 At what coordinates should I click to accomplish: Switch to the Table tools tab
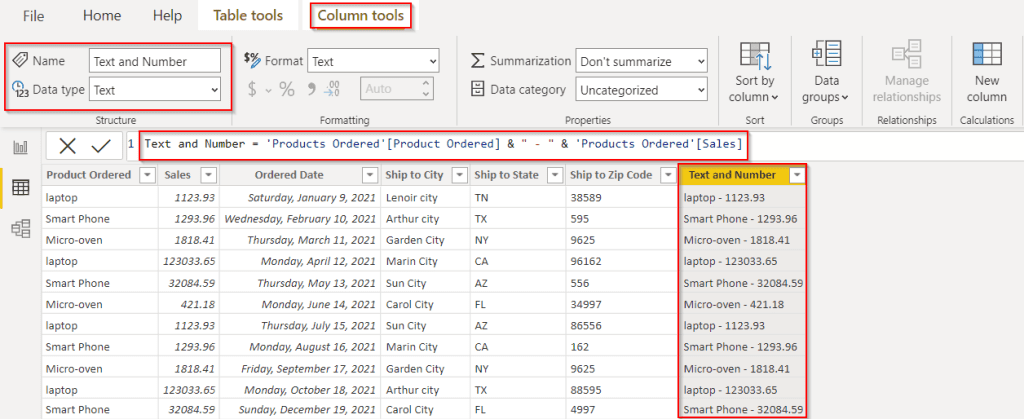[x=248, y=16]
